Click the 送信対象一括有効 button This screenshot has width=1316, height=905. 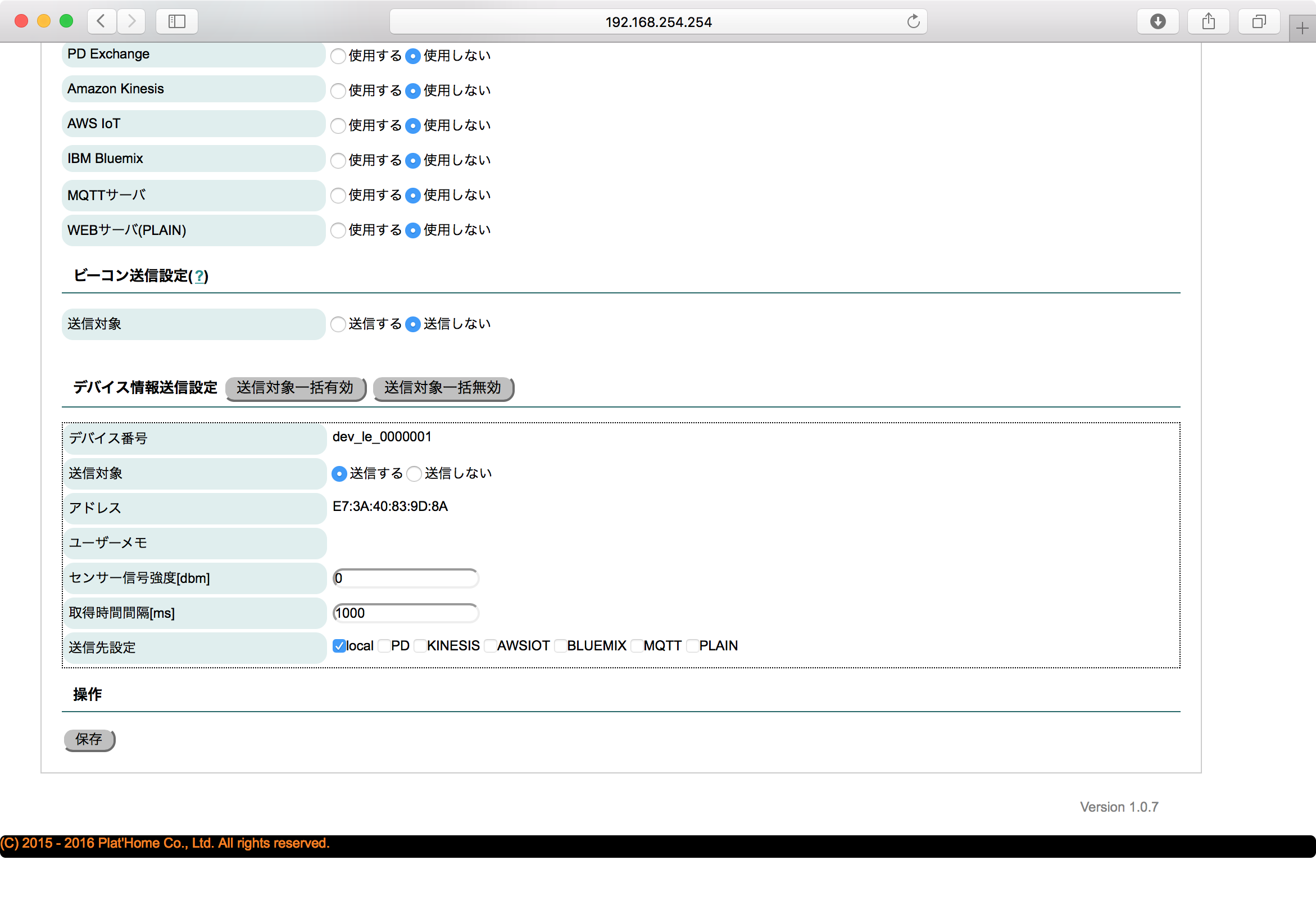[x=295, y=388]
